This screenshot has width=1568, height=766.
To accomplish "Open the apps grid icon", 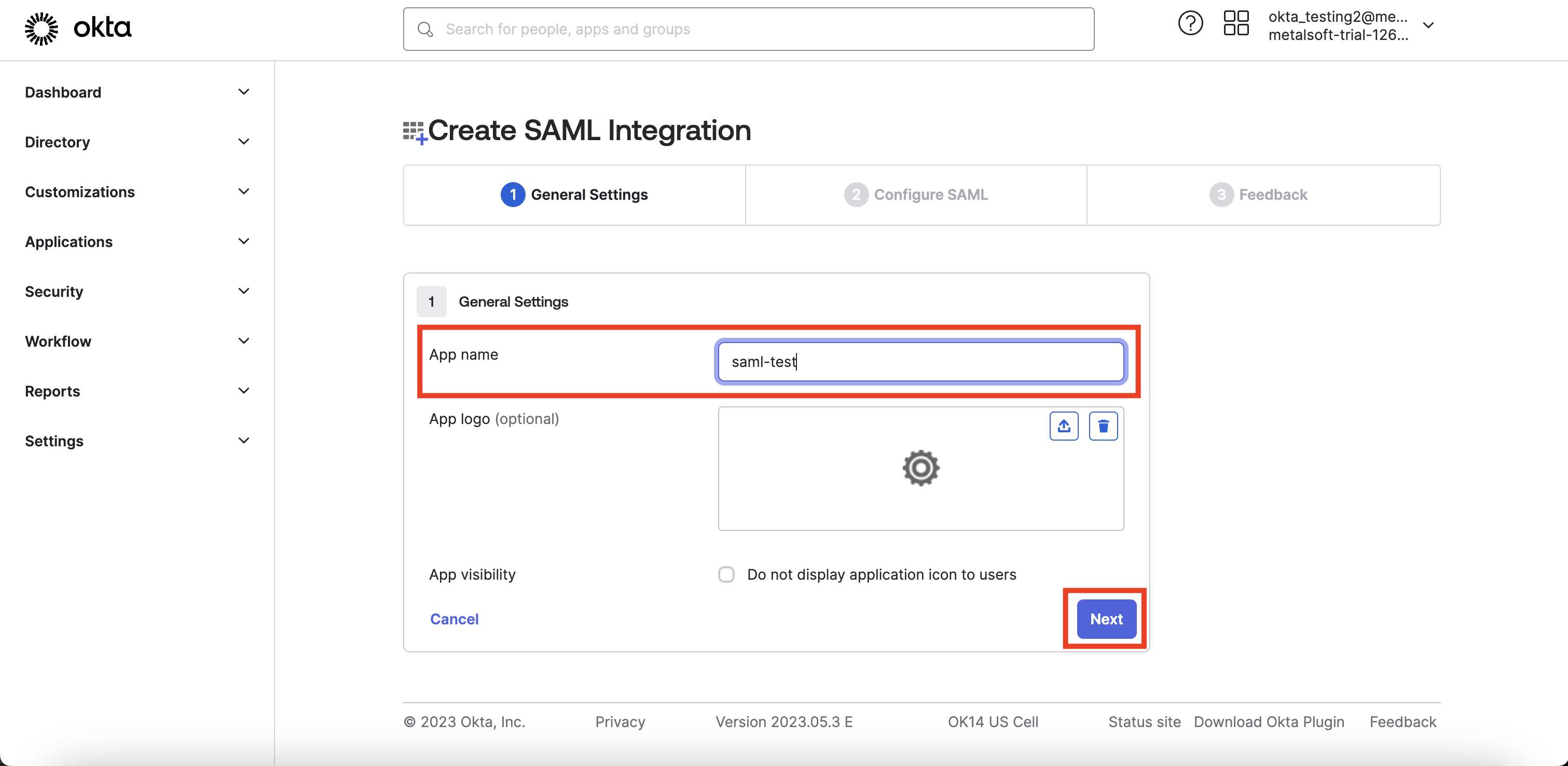I will [x=1235, y=24].
